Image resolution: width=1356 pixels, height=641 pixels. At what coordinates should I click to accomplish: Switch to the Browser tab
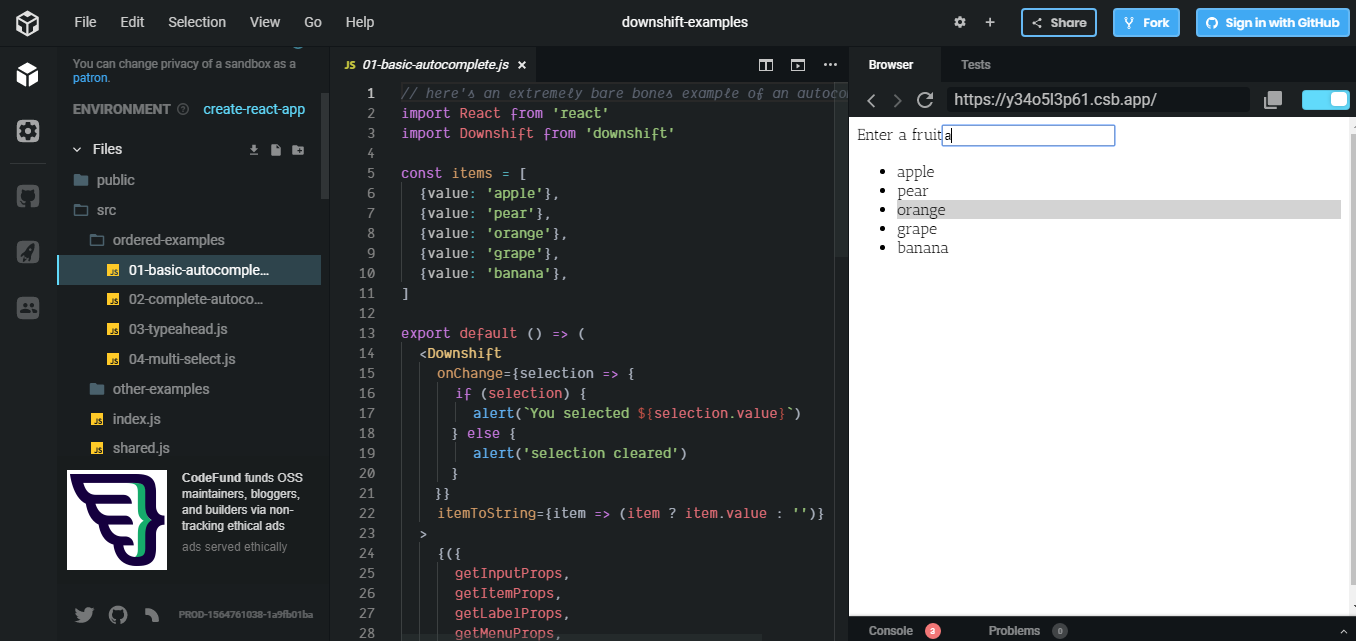pyautogui.click(x=891, y=65)
